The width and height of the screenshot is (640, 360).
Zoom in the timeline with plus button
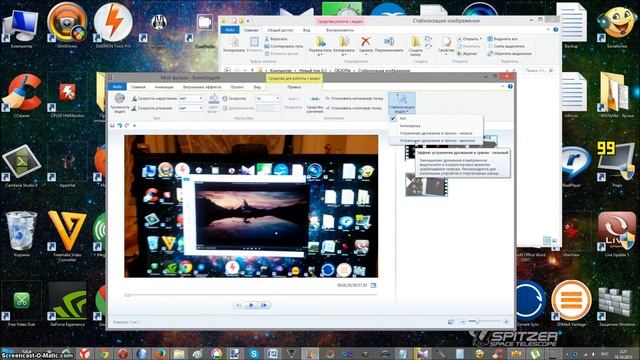506,322
